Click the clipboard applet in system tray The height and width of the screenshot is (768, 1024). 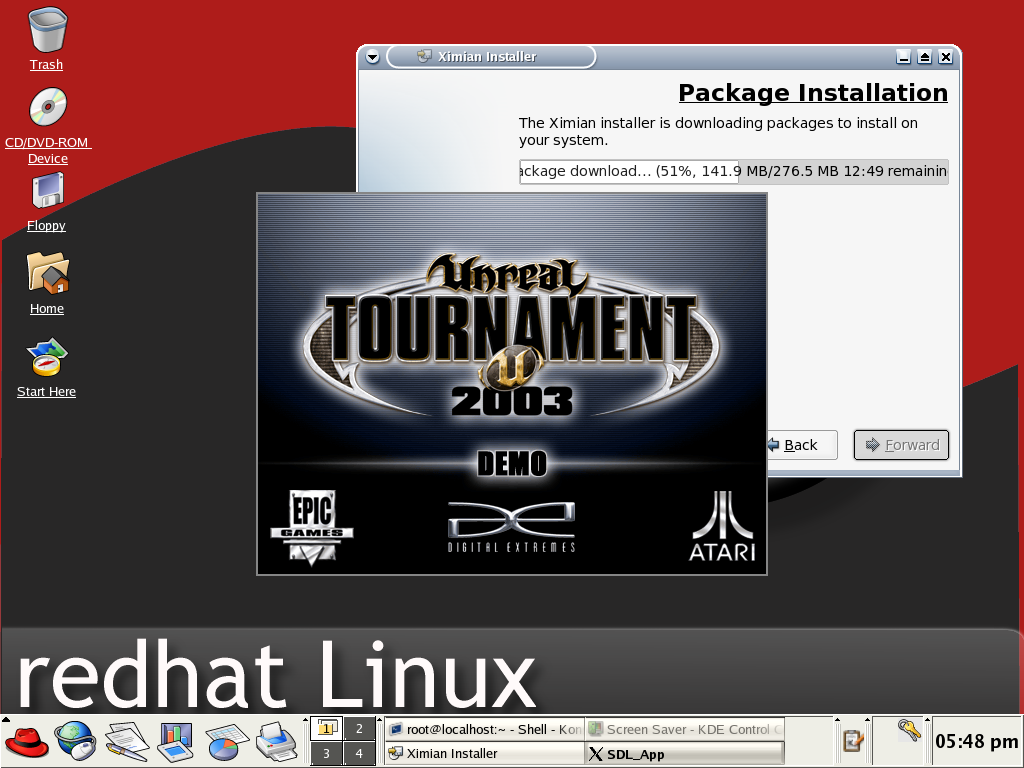tap(853, 741)
